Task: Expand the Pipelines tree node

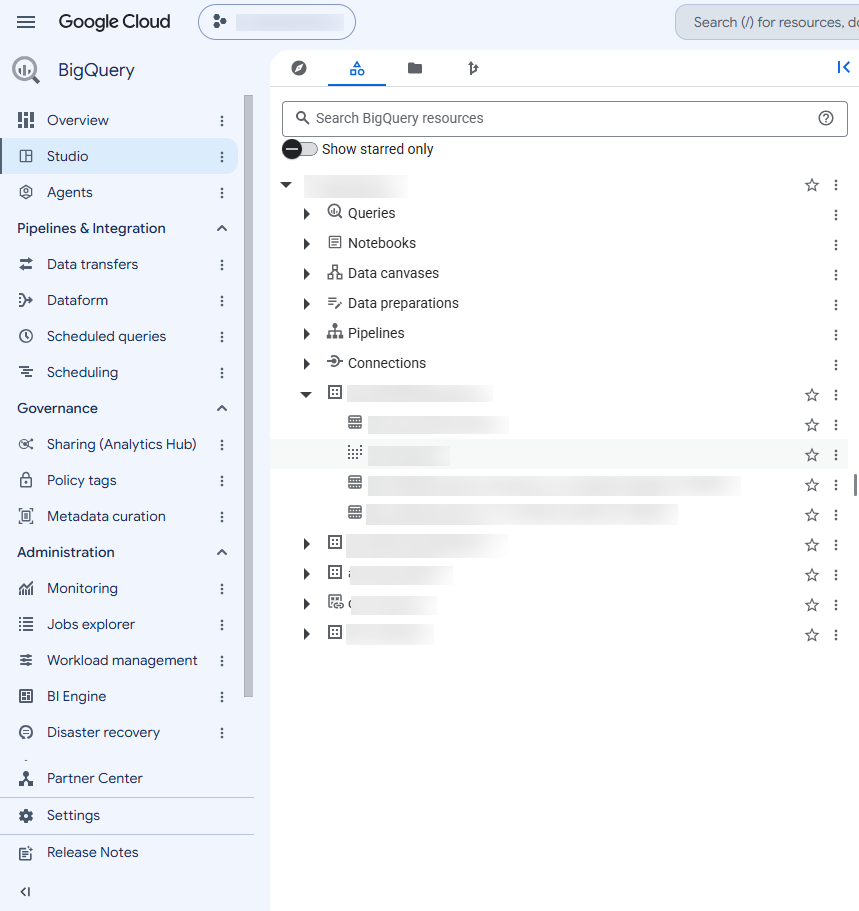Action: tap(307, 333)
